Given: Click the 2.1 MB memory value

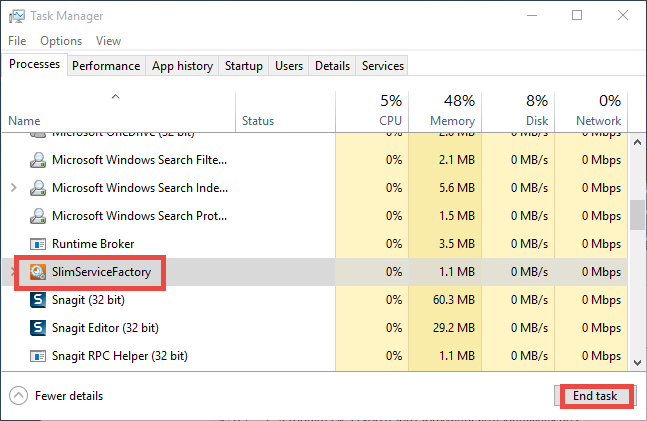Looking at the screenshot, I should [x=457, y=160].
